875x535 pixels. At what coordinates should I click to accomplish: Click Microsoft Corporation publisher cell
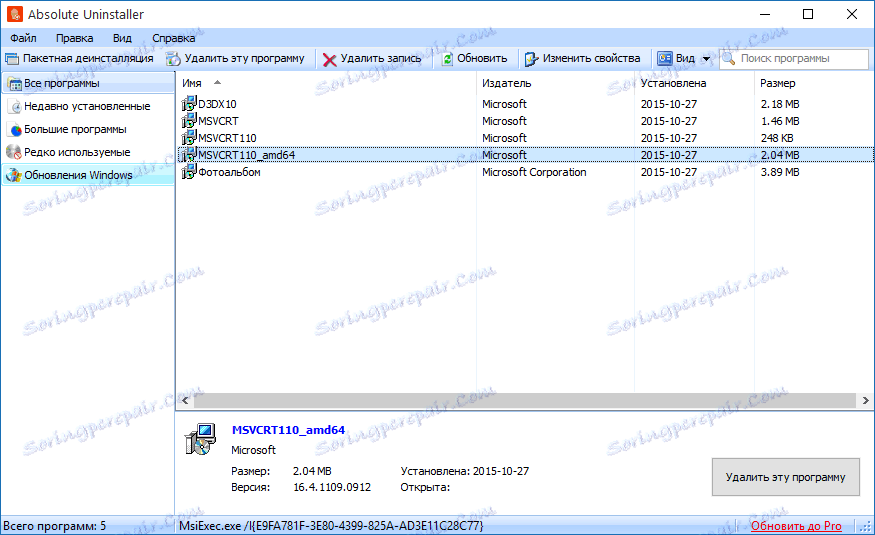tap(534, 172)
